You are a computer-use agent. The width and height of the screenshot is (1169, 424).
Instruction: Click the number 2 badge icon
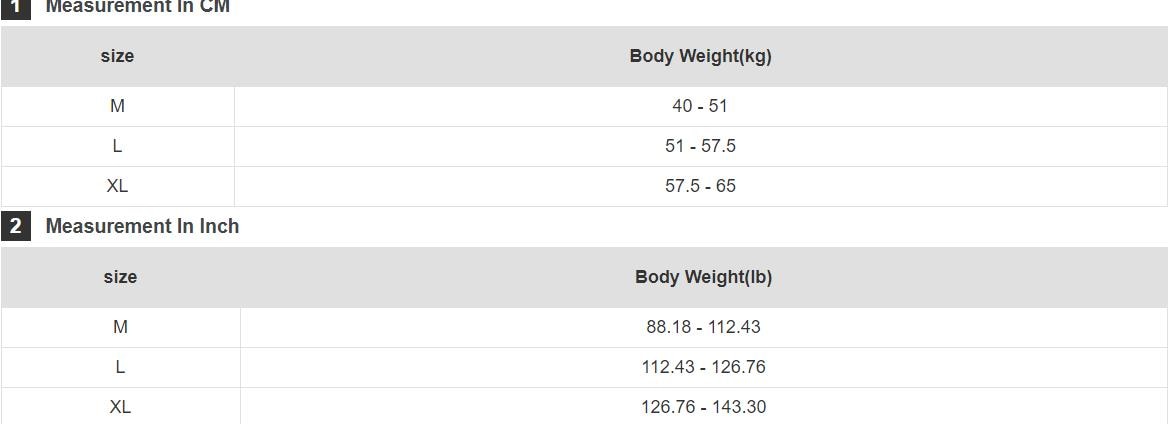pos(15,226)
